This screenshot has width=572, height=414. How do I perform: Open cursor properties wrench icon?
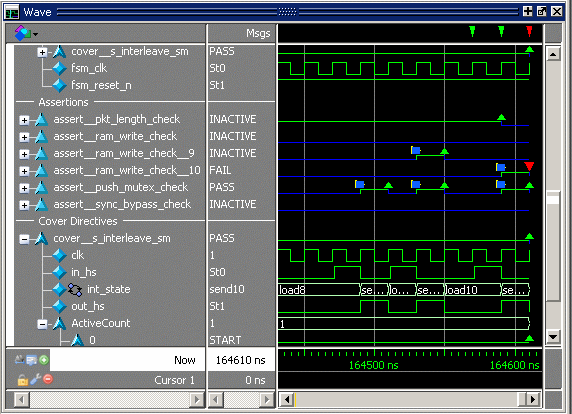35,379
